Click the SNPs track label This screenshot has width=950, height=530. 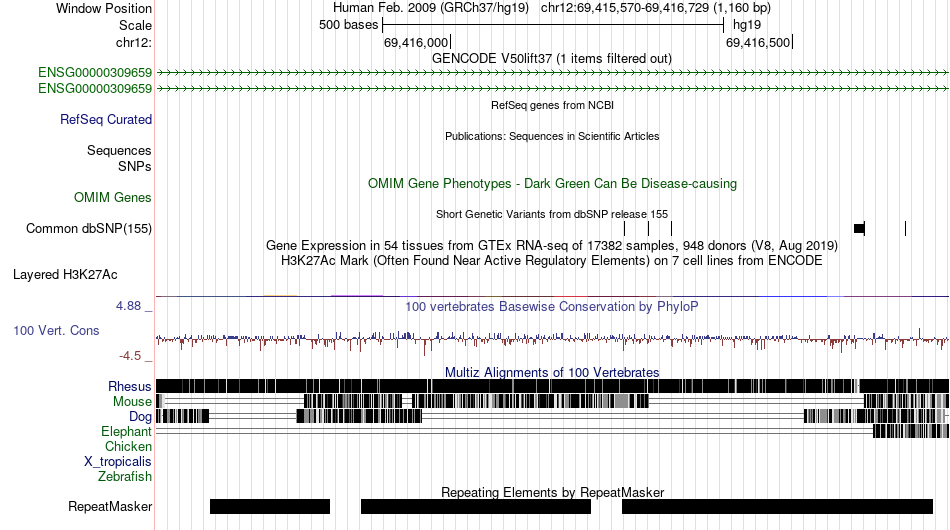(x=135, y=166)
